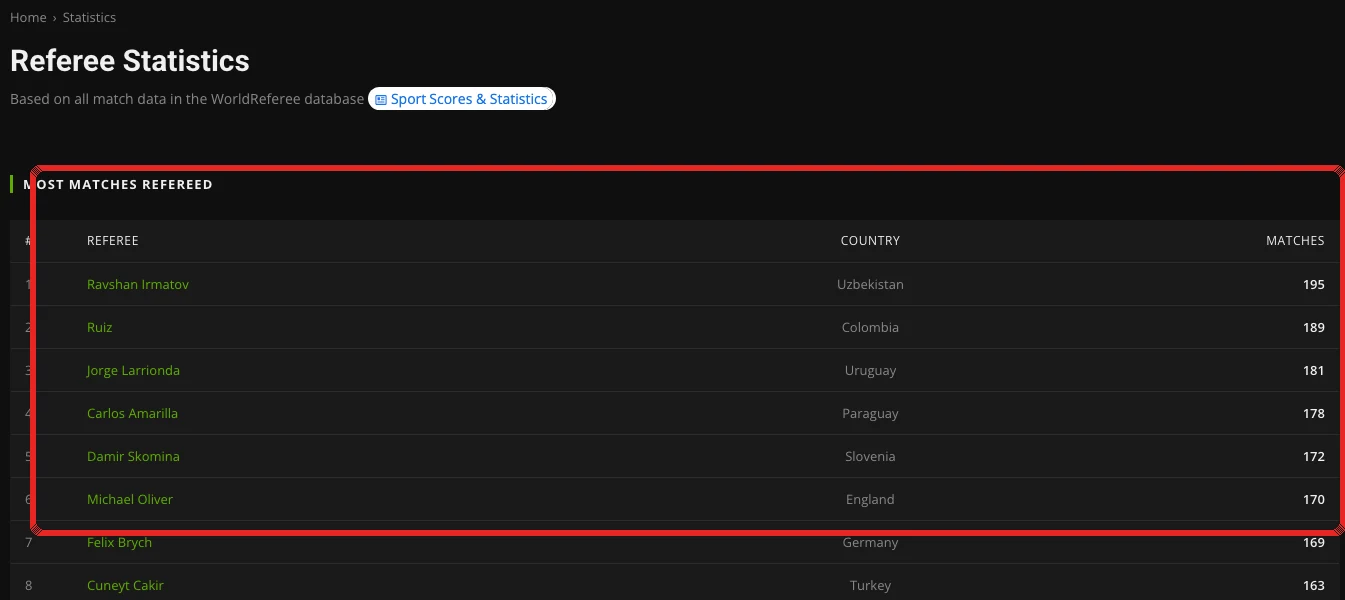
Task: Go to the Statistics breadcrumb
Action: [x=89, y=18]
